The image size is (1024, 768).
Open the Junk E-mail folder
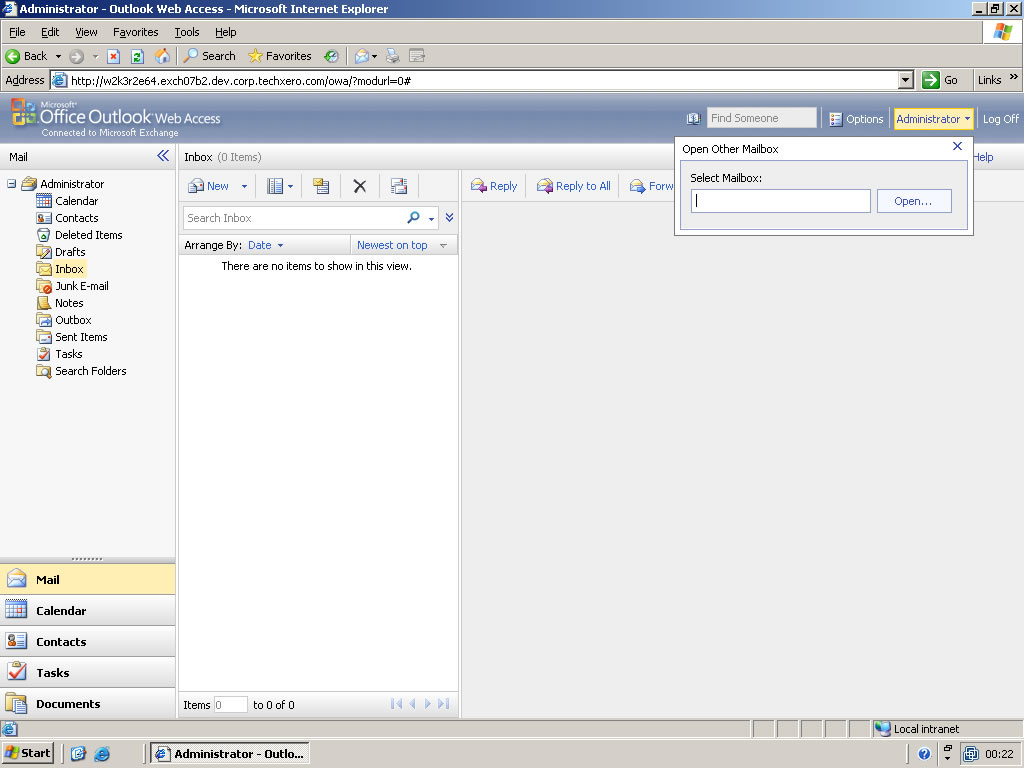[81, 286]
